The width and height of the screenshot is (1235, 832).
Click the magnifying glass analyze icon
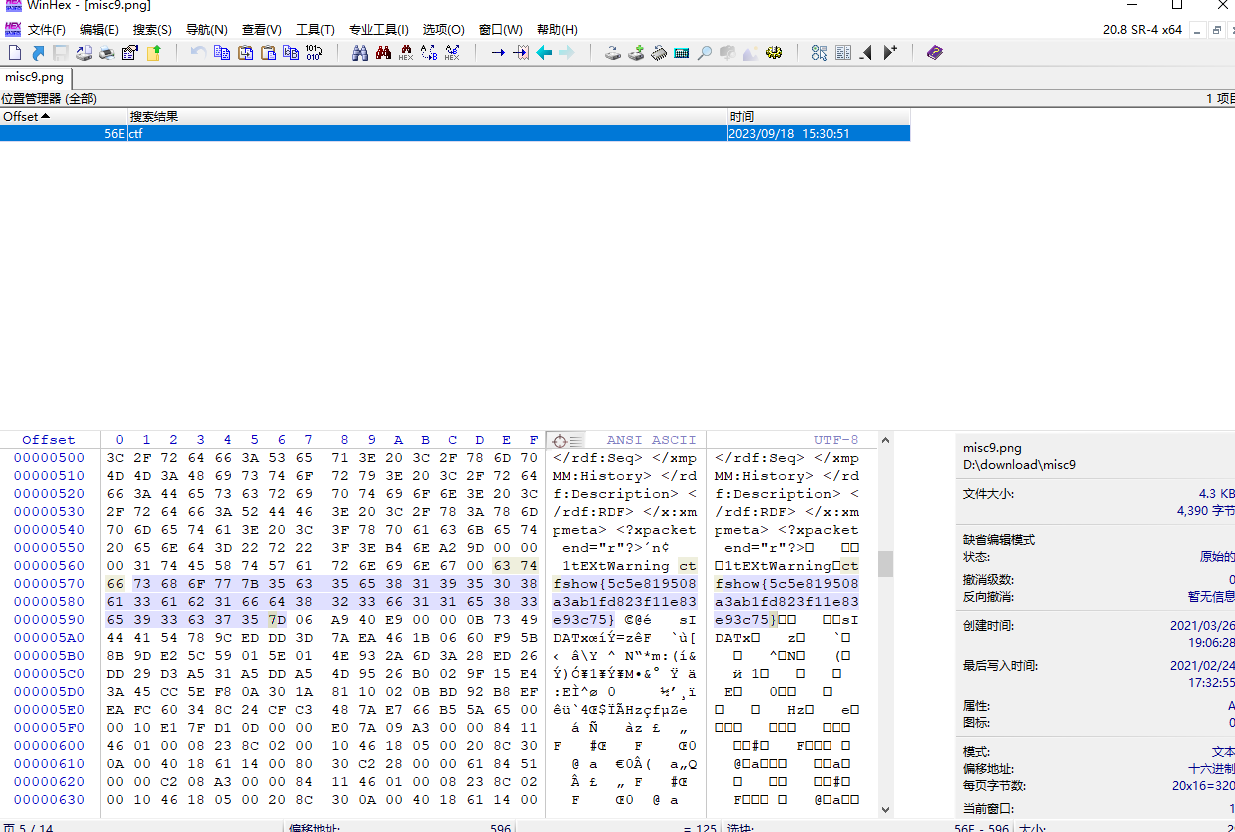coord(705,53)
